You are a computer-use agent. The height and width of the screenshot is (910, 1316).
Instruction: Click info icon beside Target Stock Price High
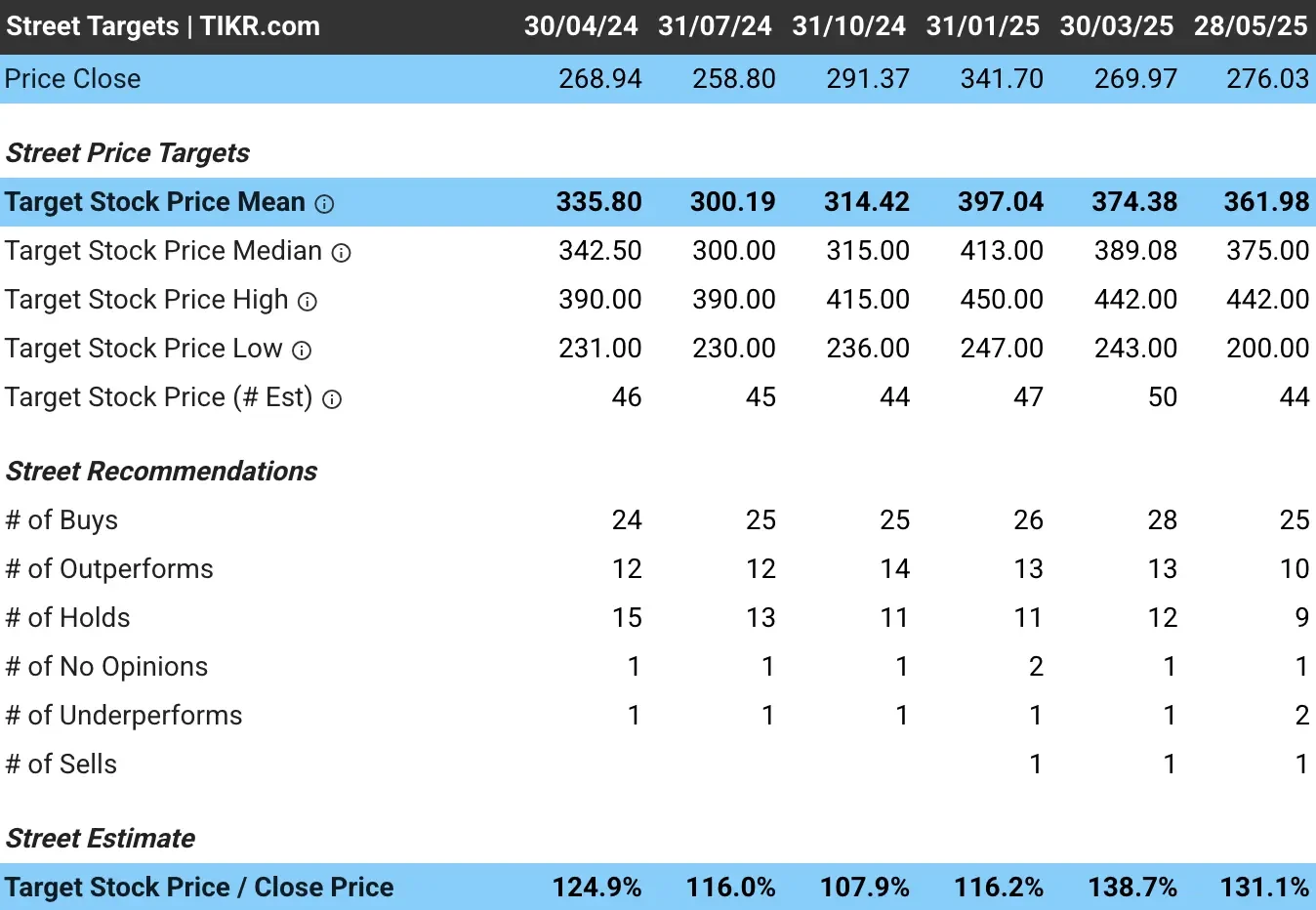click(308, 302)
